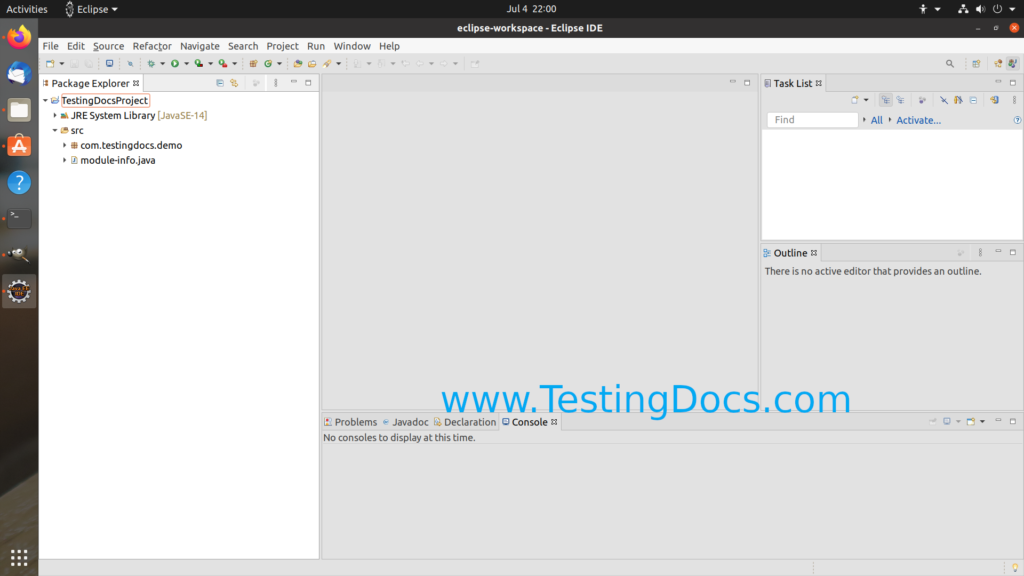Viewport: 1024px width, 576px height.
Task: Toggle Categorized presentation in Task List
Action: (x=886, y=100)
